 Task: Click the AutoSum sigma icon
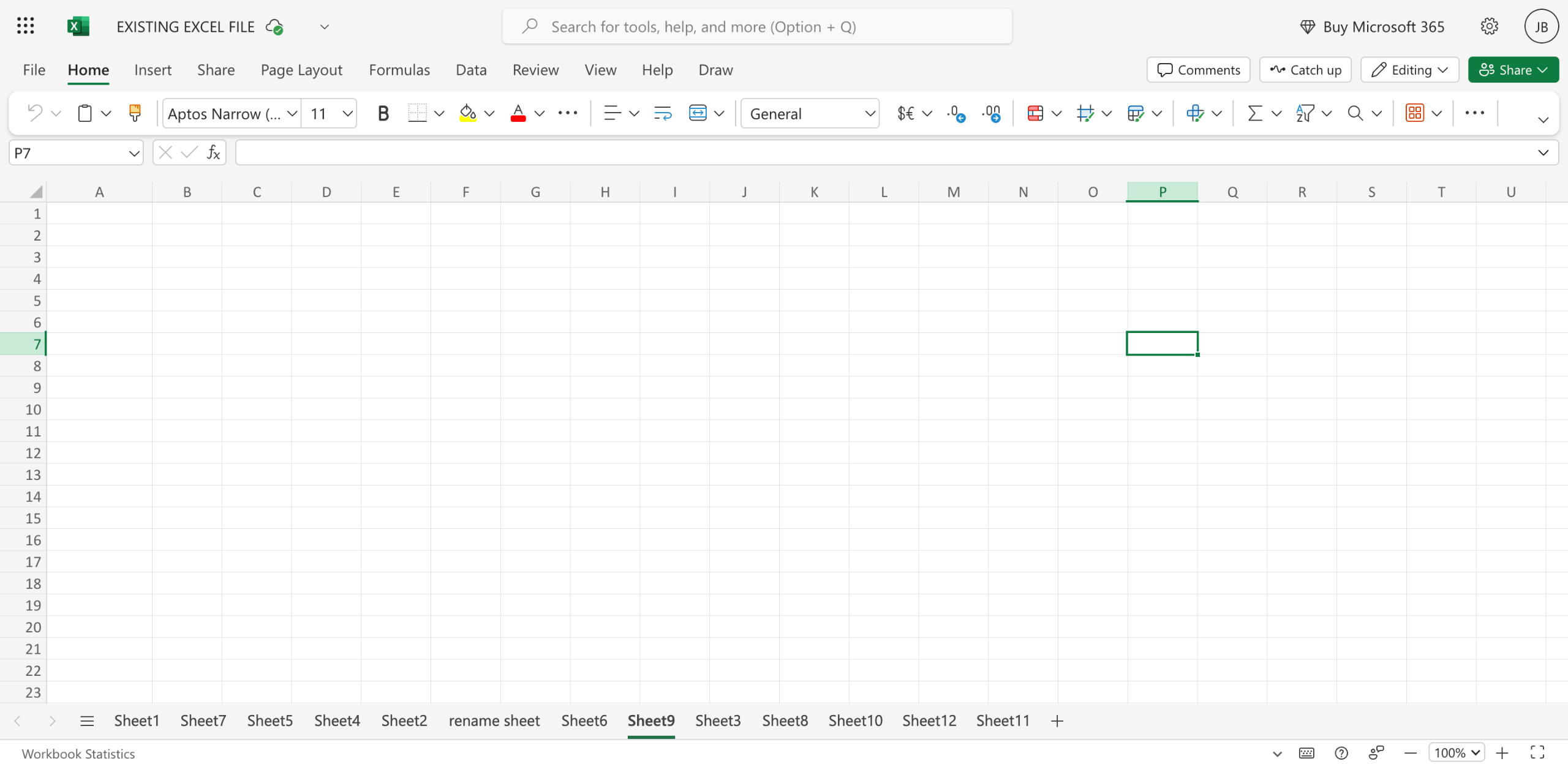pos(1254,113)
